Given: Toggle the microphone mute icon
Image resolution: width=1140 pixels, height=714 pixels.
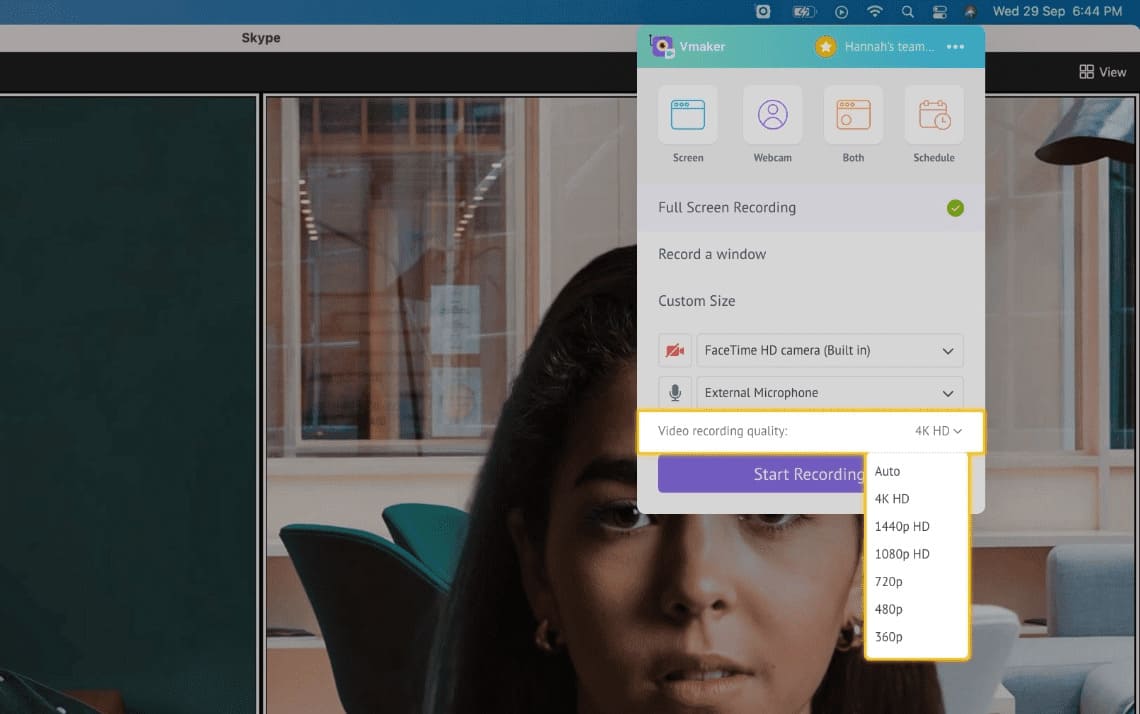Looking at the screenshot, I should click(675, 393).
